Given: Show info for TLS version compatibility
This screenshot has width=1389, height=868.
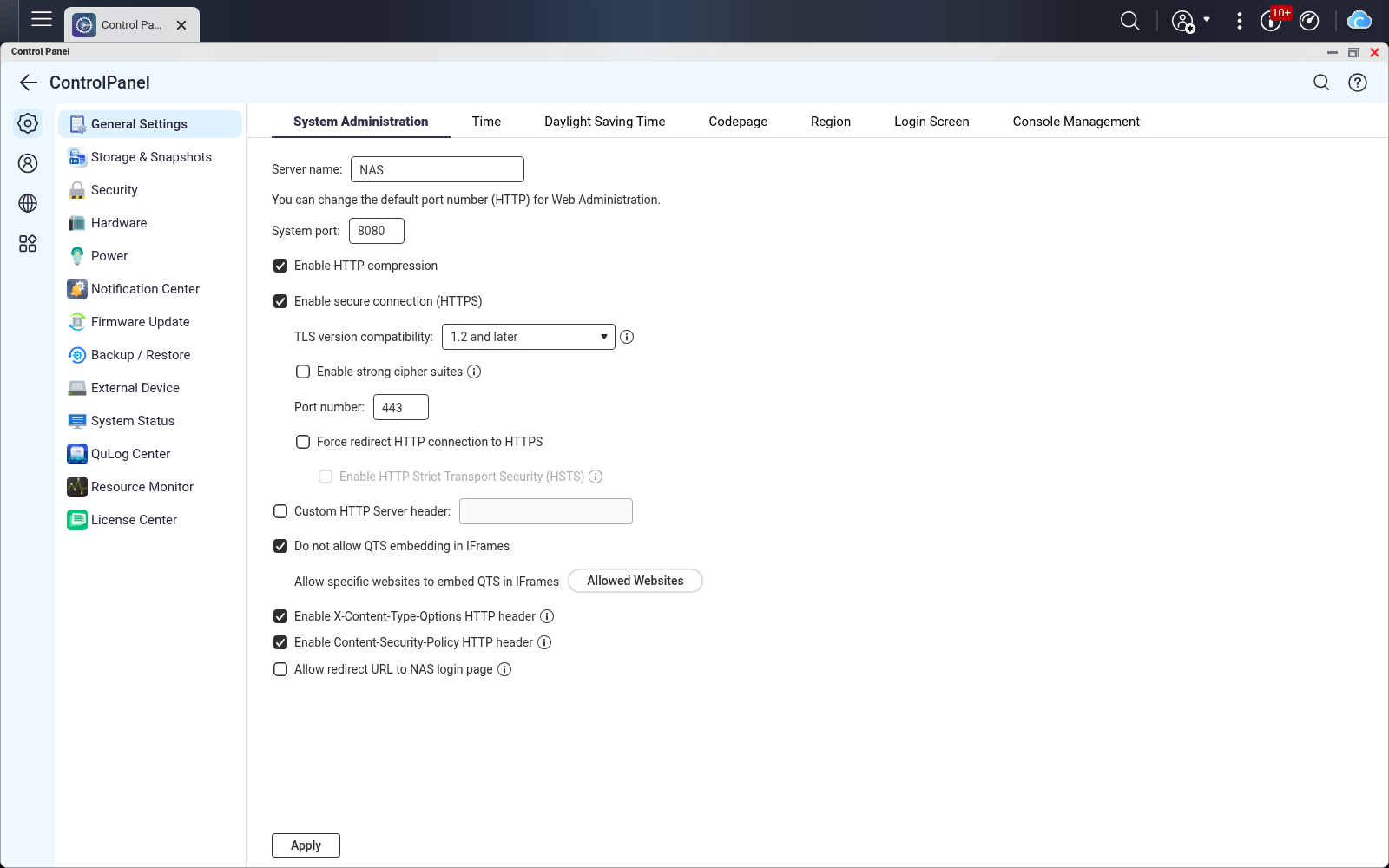Looking at the screenshot, I should pyautogui.click(x=627, y=337).
